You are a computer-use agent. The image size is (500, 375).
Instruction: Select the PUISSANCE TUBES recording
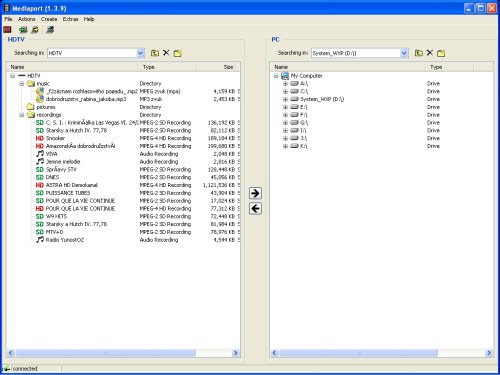tap(68, 193)
